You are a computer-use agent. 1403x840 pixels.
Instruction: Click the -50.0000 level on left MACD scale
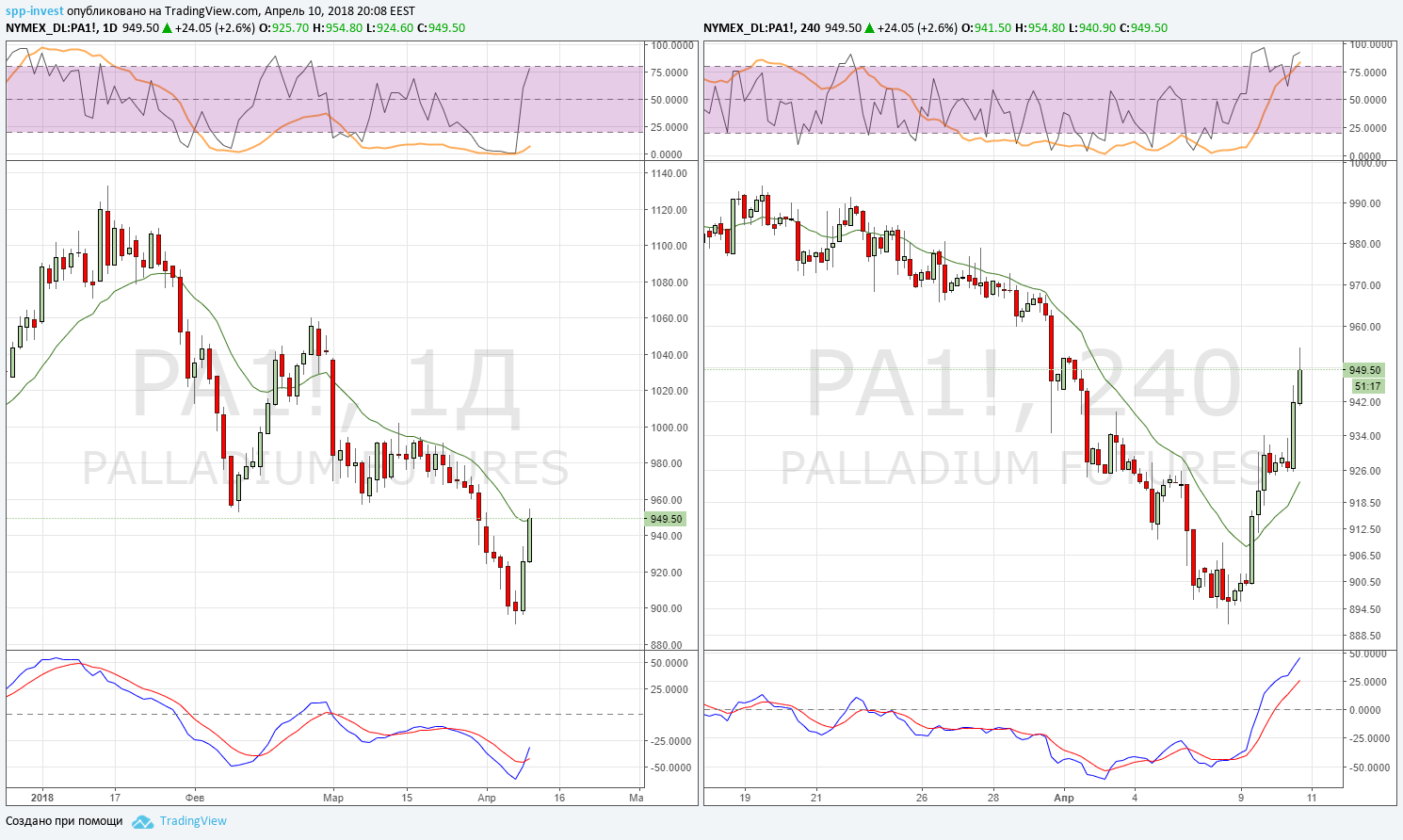click(670, 767)
